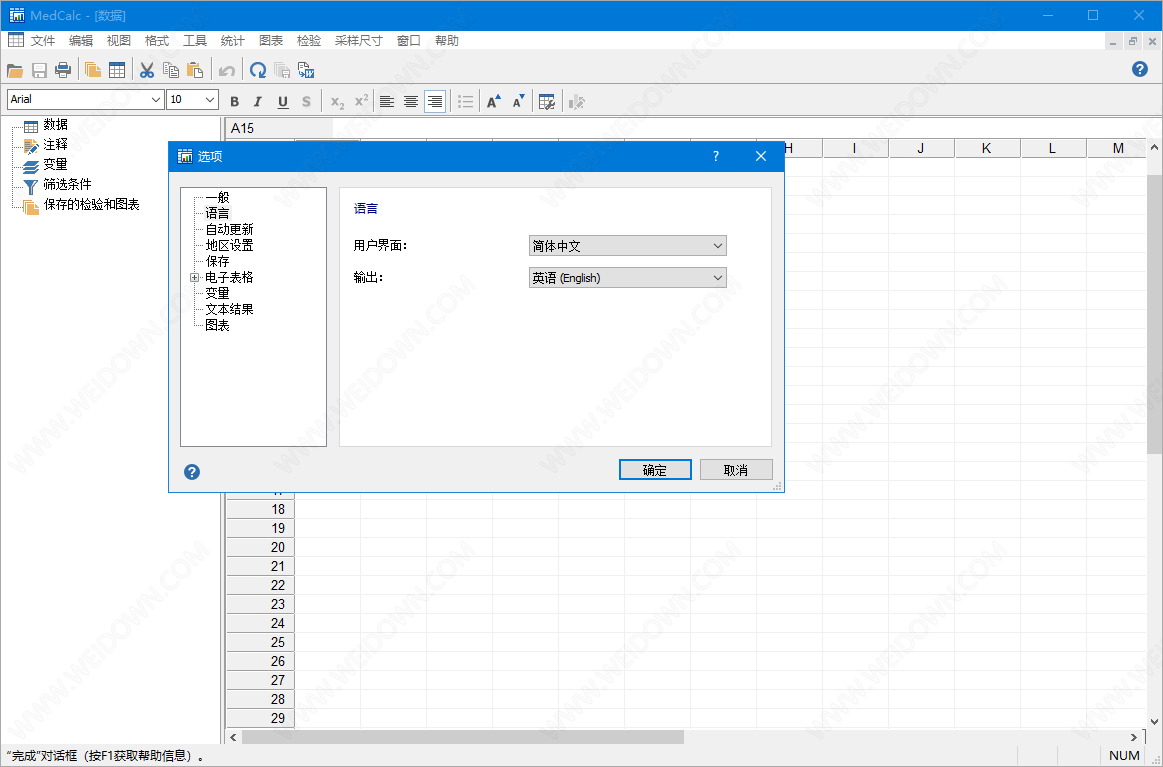Image resolution: width=1163 pixels, height=767 pixels.
Task: Click the 取消 button
Action: (736, 470)
